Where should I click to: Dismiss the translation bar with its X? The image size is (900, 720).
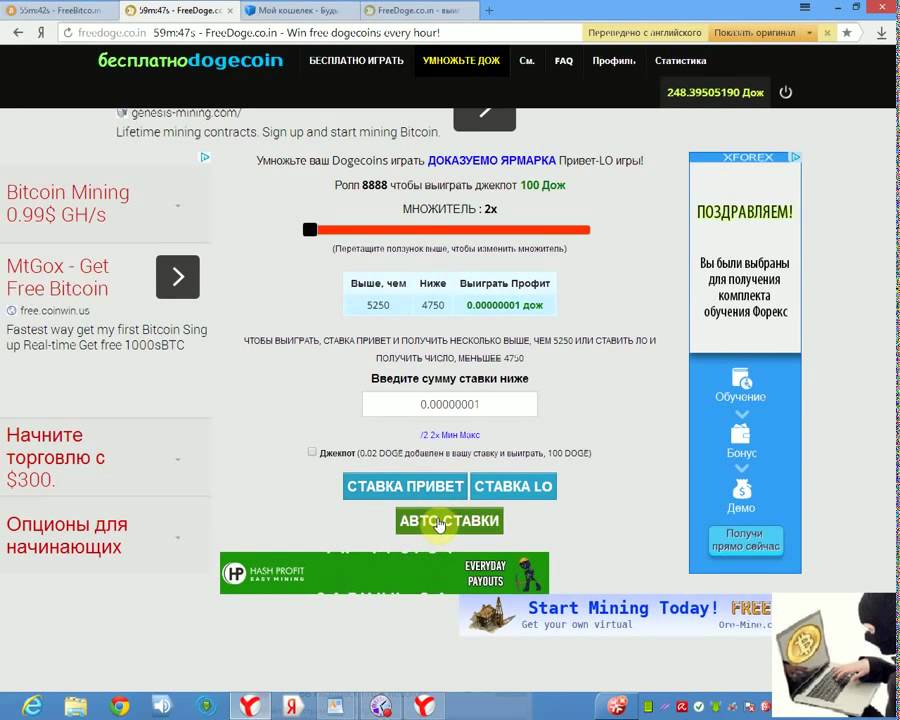[827, 33]
